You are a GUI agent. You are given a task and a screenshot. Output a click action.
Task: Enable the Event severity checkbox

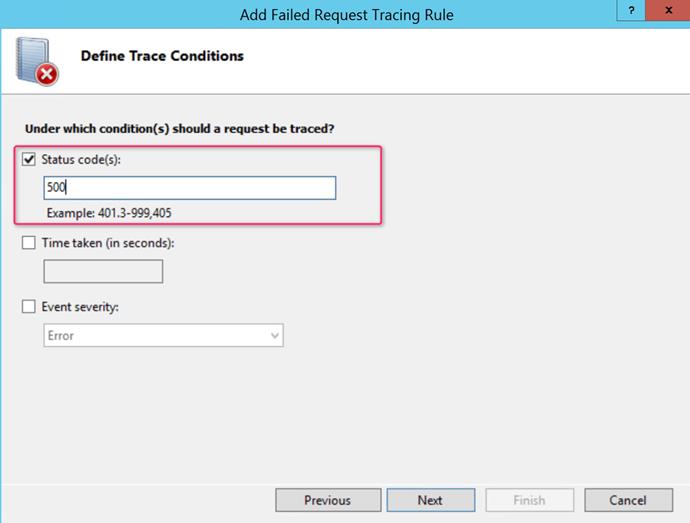(29, 307)
